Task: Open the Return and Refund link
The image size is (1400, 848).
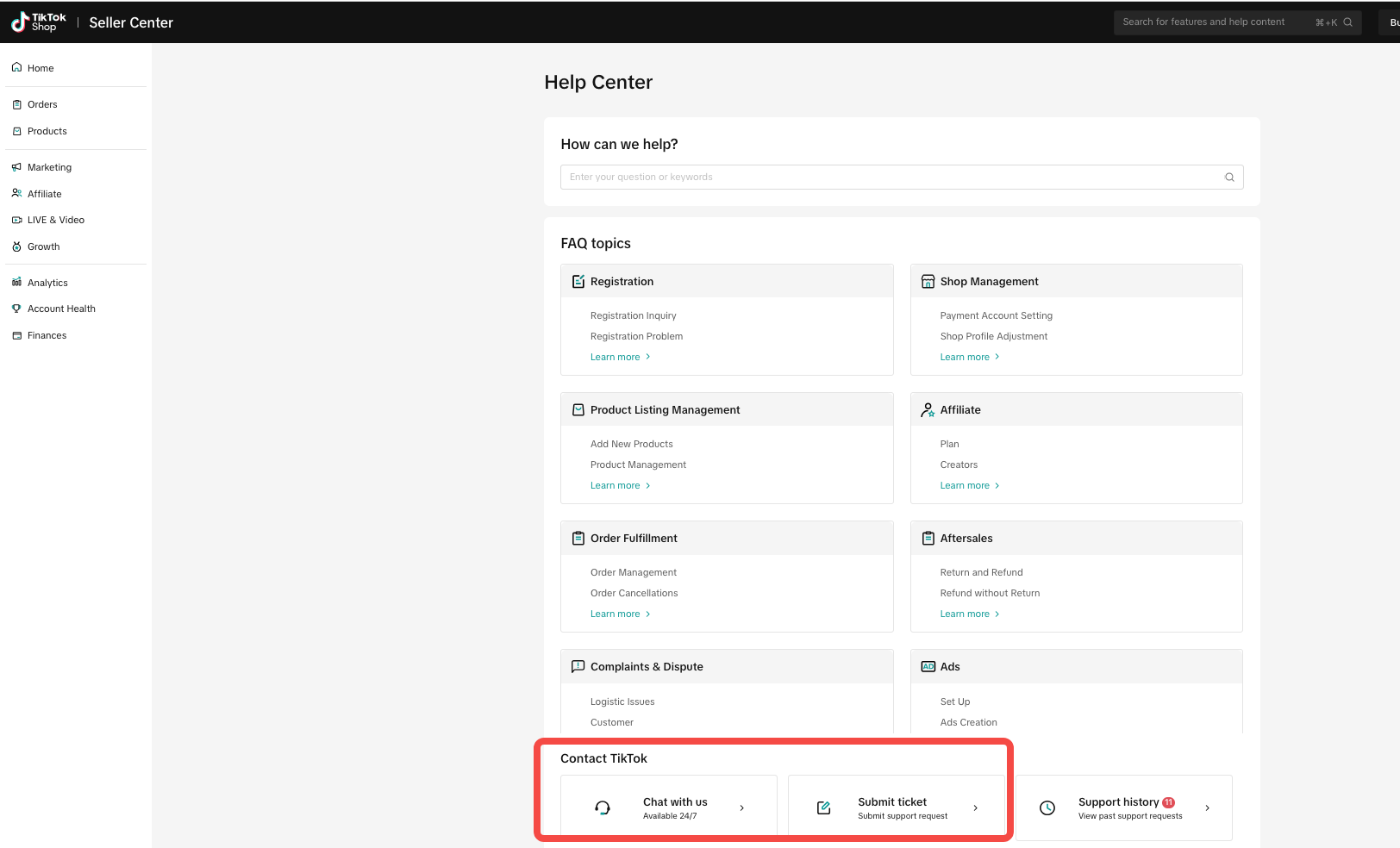Action: 982,573
